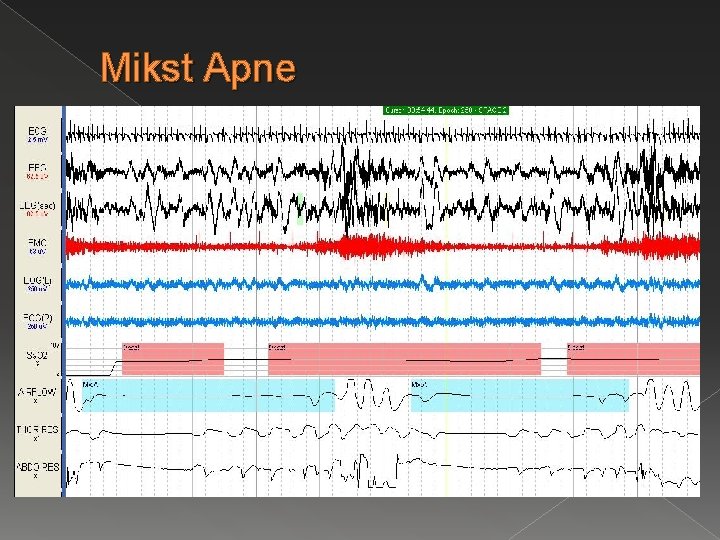
Task: Click the blue EOG(L) signal trace
Action: 383,284
